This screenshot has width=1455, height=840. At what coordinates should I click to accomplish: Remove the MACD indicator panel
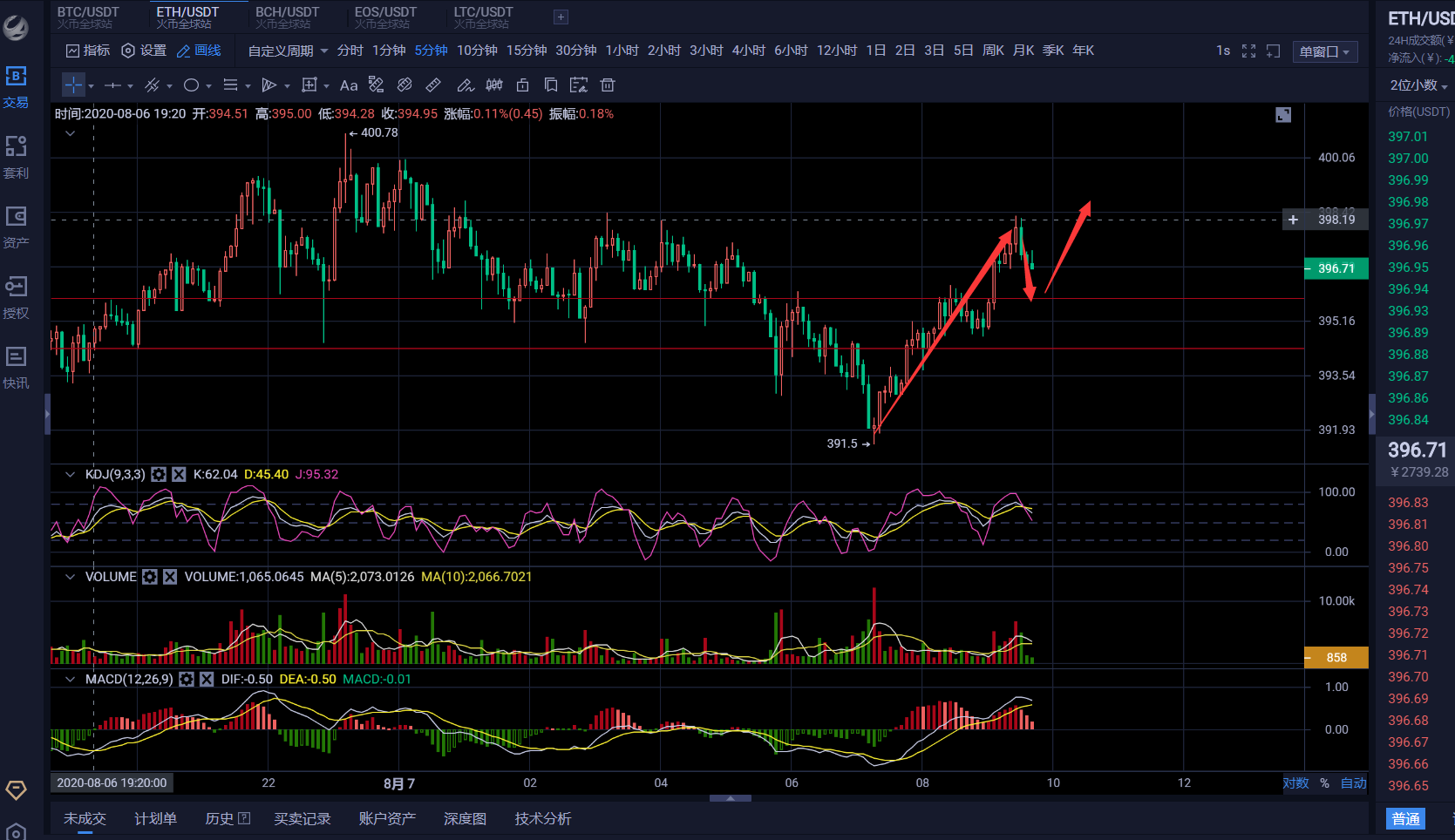coord(207,680)
